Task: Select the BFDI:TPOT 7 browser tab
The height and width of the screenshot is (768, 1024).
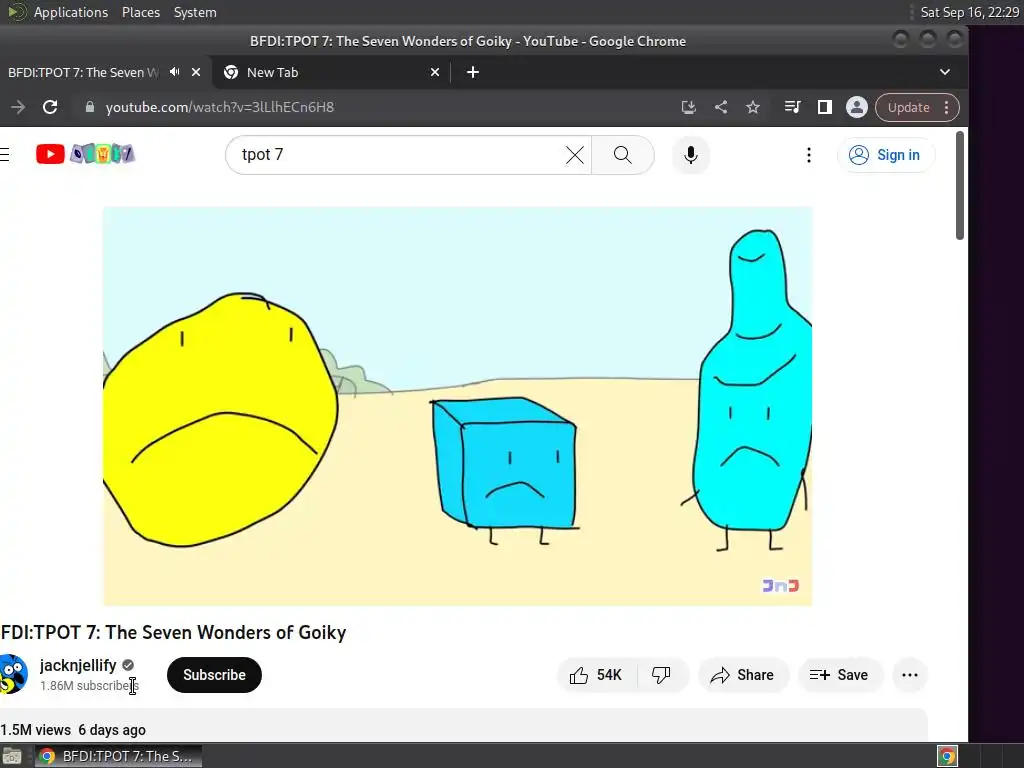Action: [83, 72]
